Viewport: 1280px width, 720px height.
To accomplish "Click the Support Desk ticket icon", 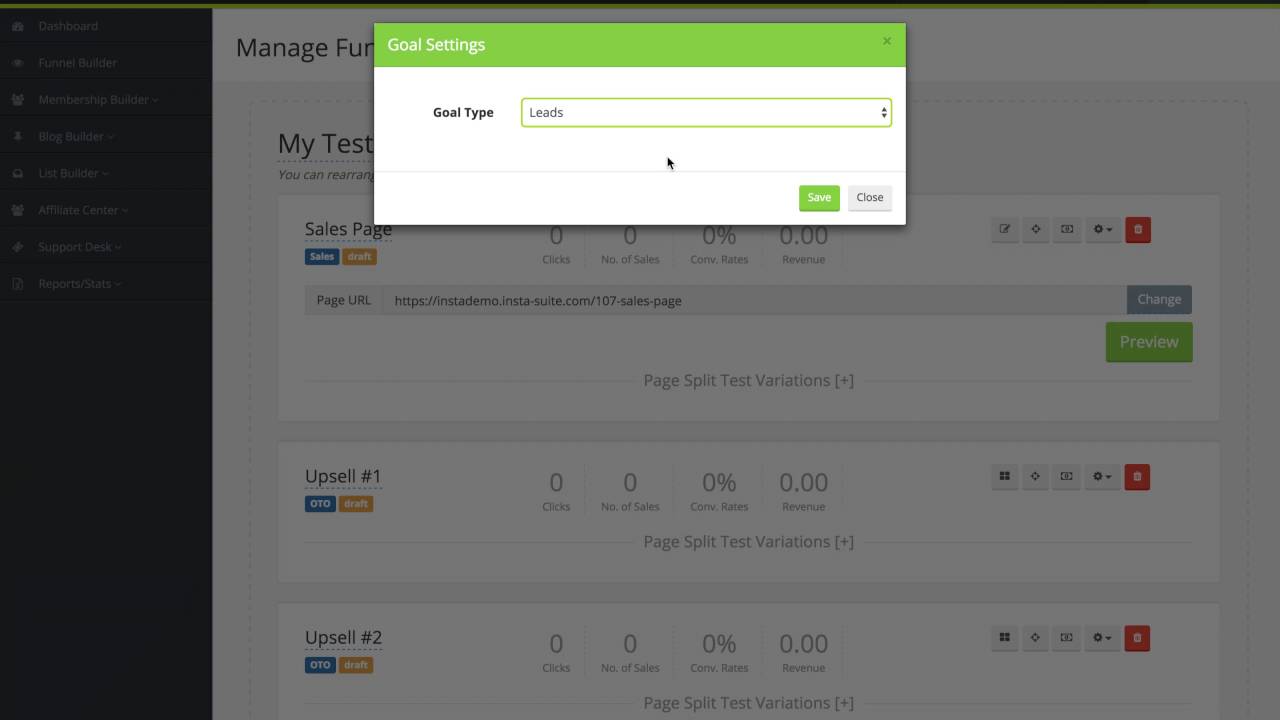I will coord(18,247).
